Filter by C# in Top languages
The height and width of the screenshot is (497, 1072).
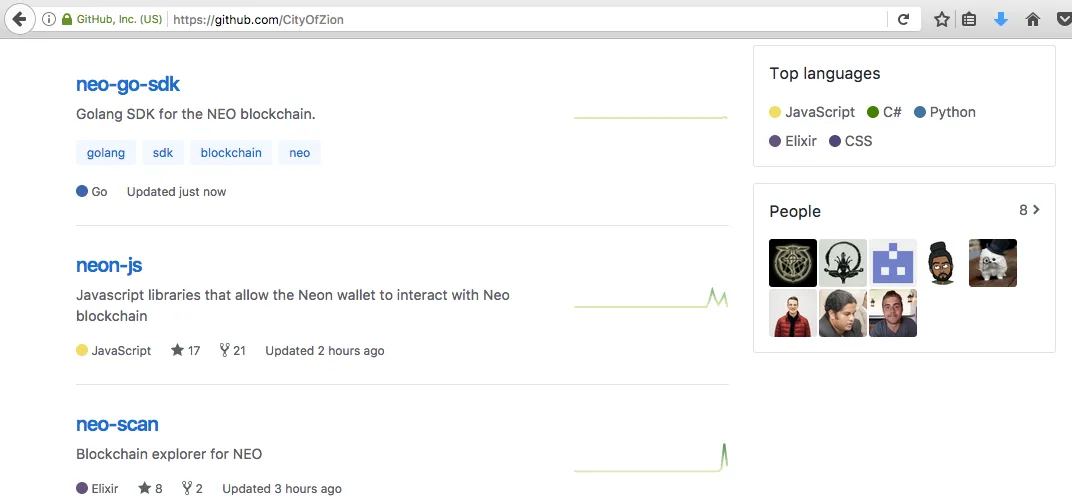click(884, 112)
